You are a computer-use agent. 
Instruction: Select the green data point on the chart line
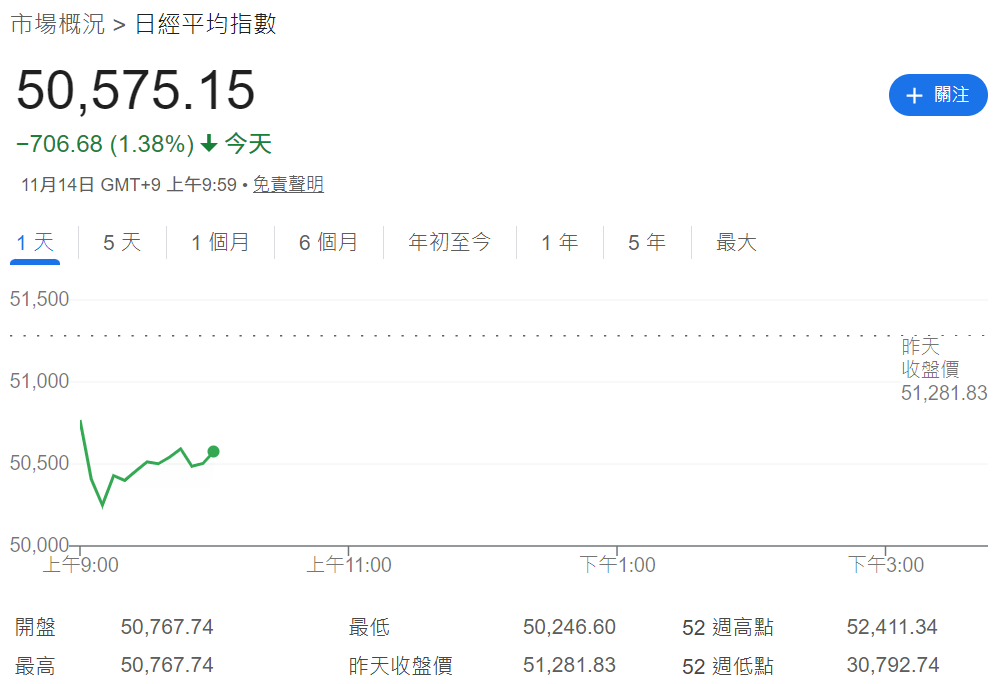coord(213,452)
